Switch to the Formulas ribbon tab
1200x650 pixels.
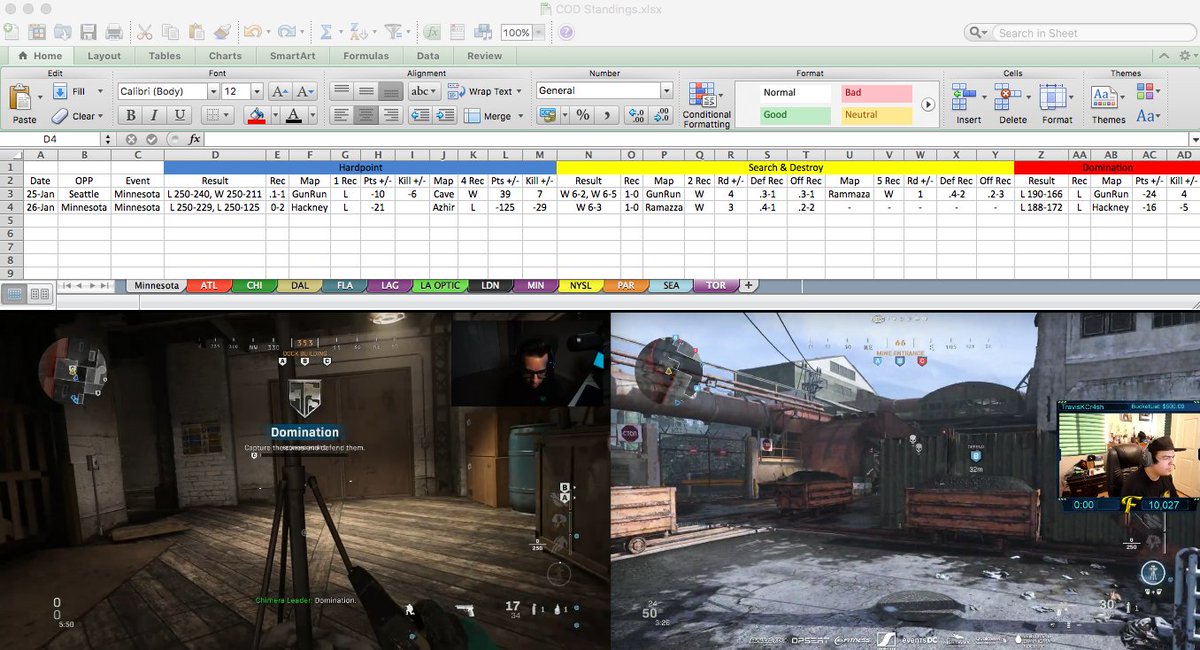366,56
